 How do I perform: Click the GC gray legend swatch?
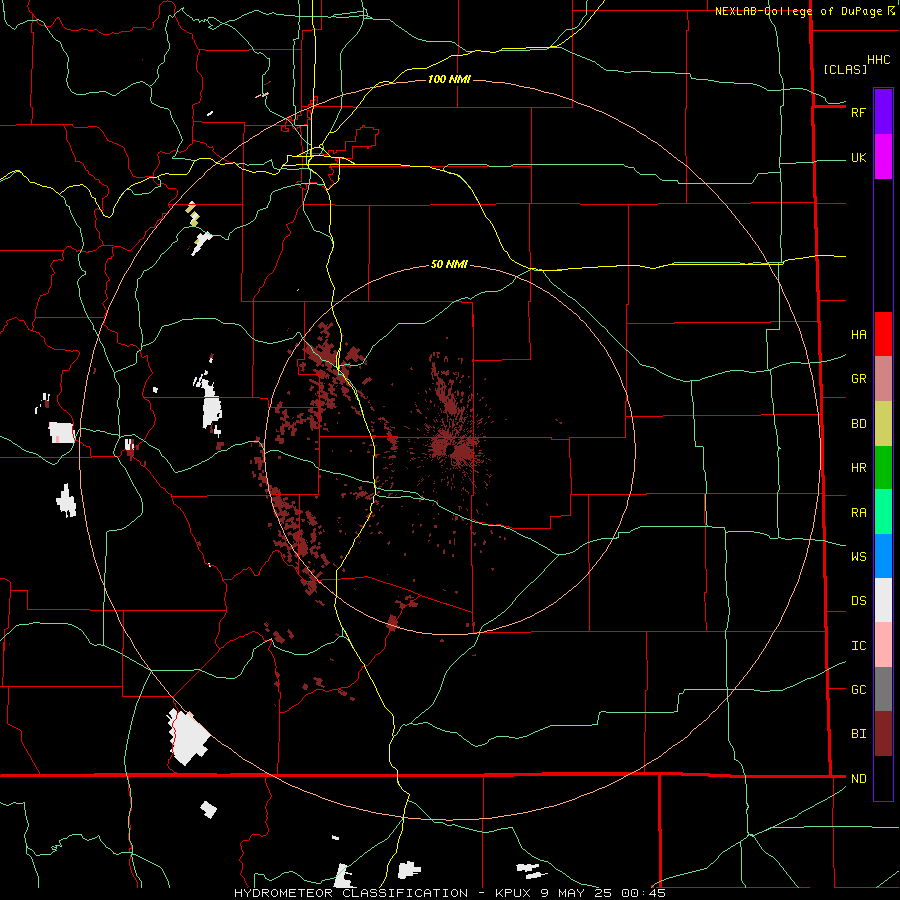[883, 689]
